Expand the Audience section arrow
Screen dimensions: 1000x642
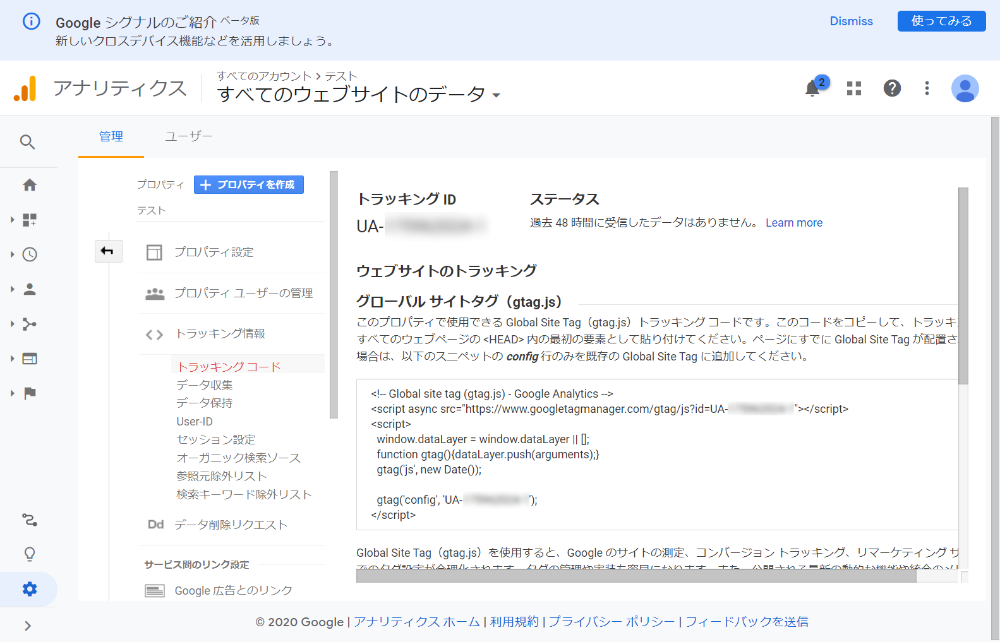coord(12,289)
